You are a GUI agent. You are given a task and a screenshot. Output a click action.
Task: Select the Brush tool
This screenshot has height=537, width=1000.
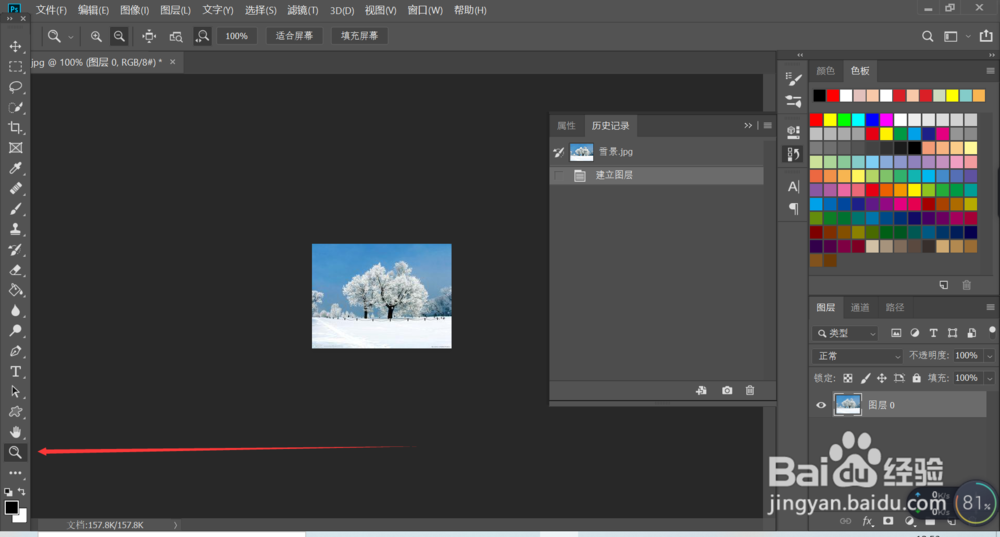pos(15,209)
